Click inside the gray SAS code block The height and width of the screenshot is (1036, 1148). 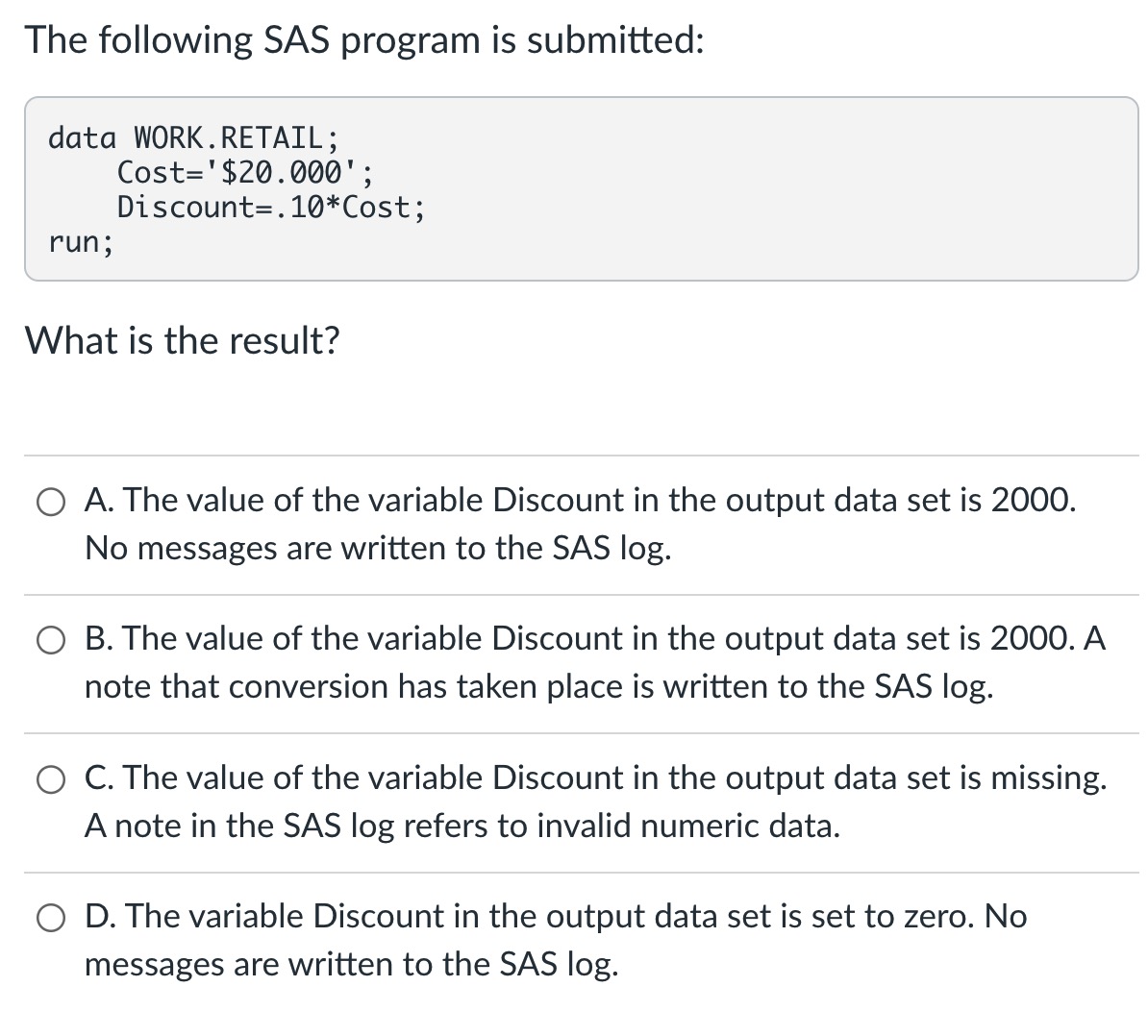tap(582, 188)
